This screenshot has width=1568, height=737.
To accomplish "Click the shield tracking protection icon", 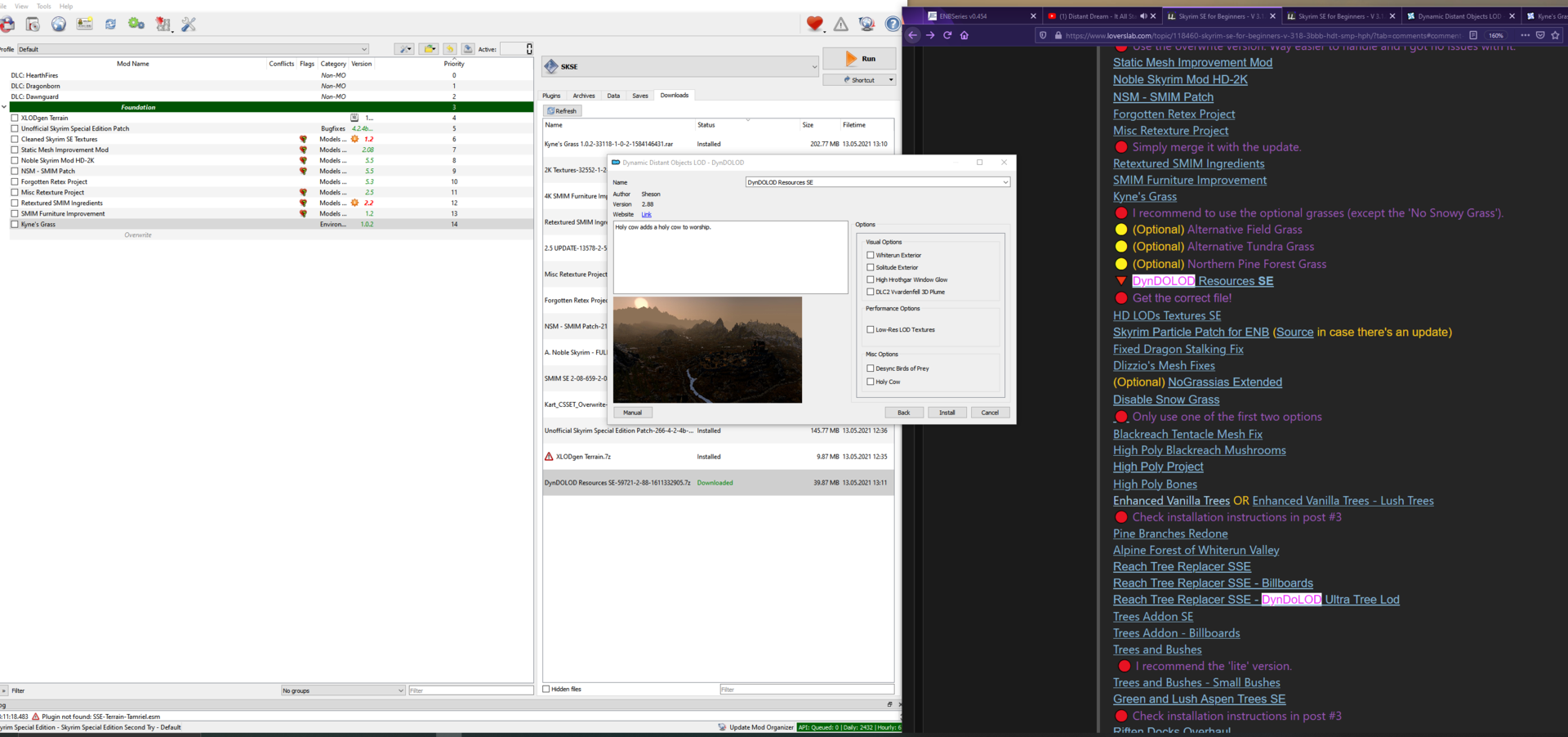I will 1042,35.
